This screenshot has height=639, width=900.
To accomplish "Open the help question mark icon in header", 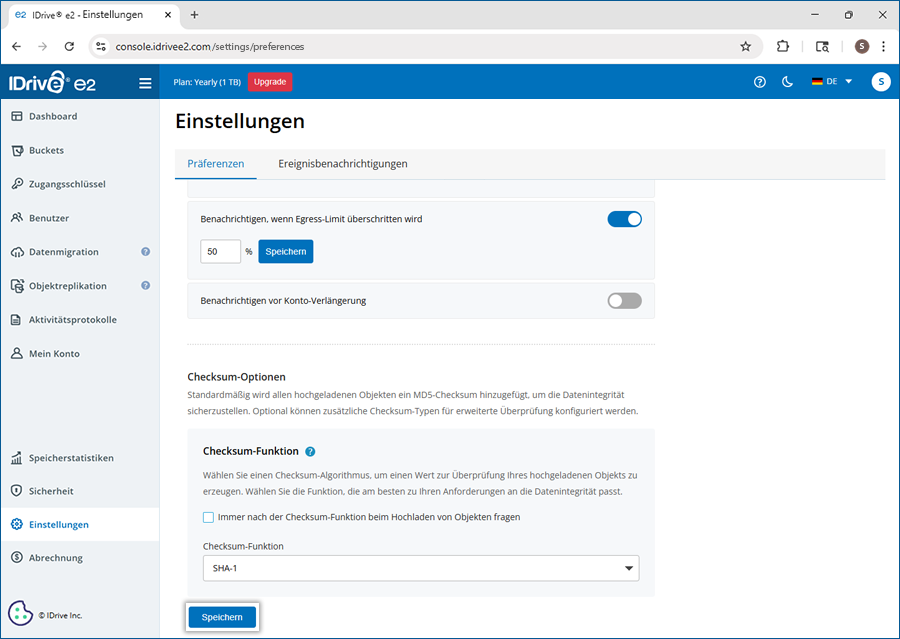I will (760, 82).
